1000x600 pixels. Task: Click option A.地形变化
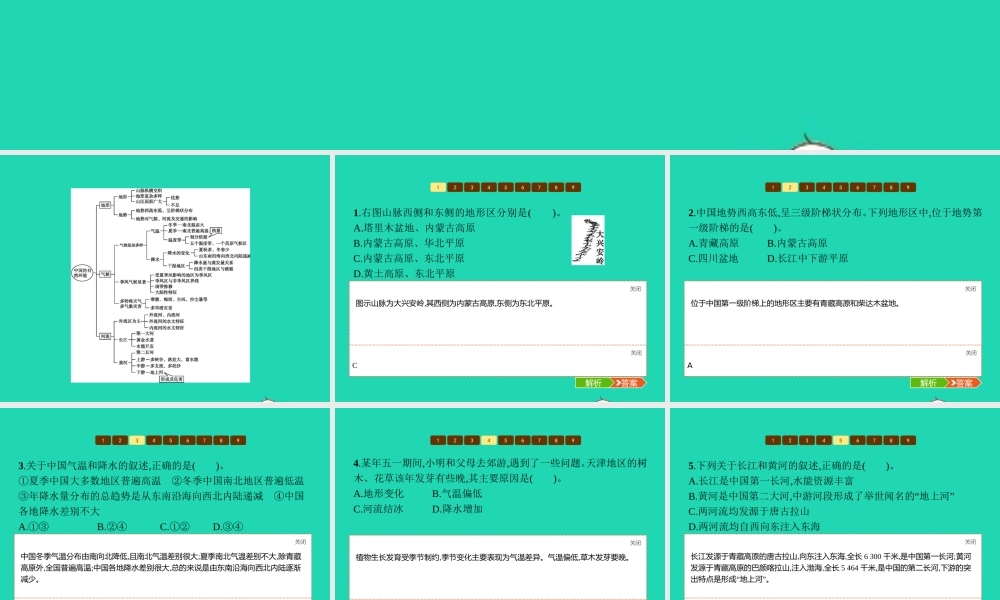(379, 494)
